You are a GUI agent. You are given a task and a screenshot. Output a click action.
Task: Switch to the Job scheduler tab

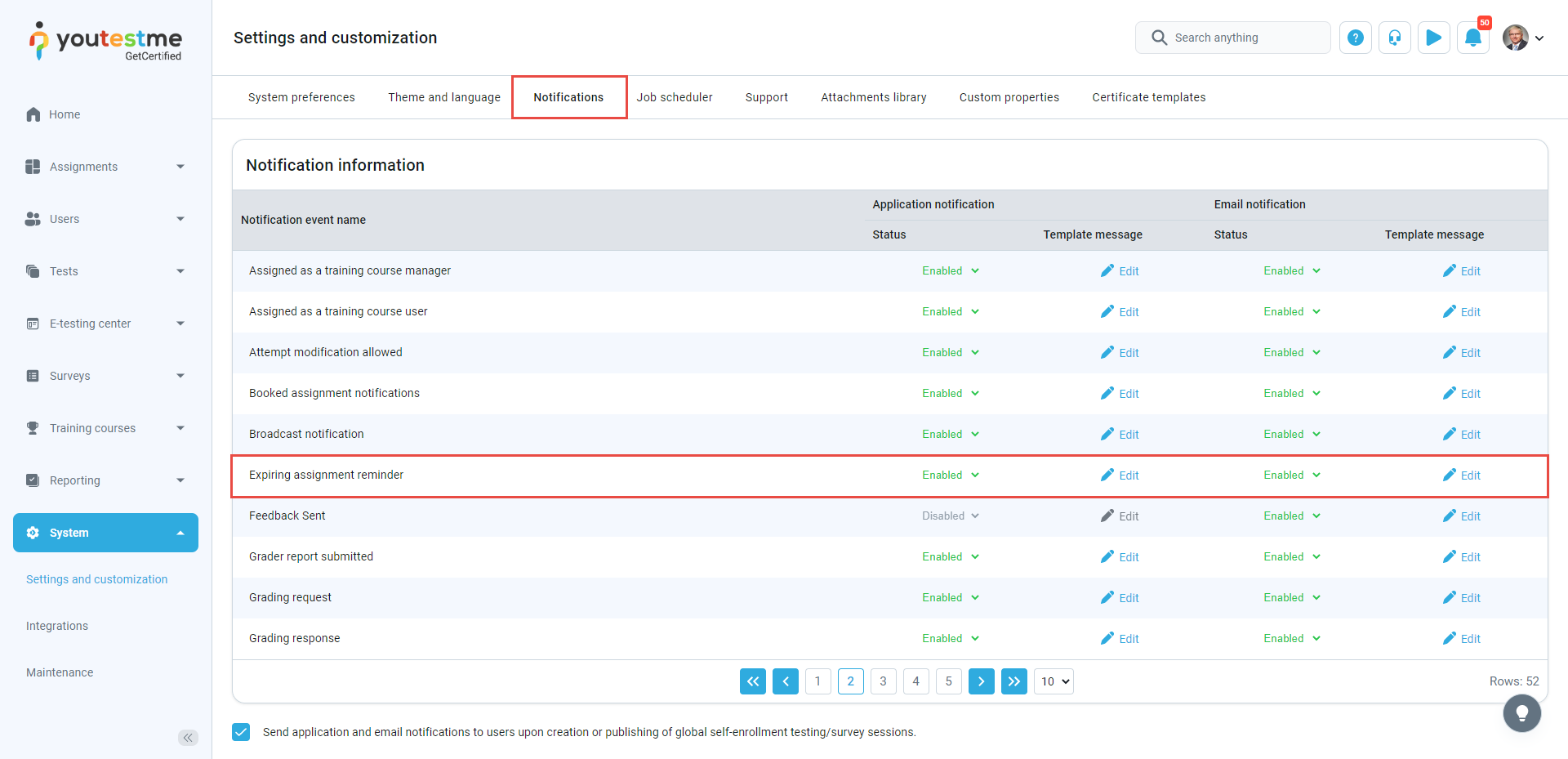[674, 97]
